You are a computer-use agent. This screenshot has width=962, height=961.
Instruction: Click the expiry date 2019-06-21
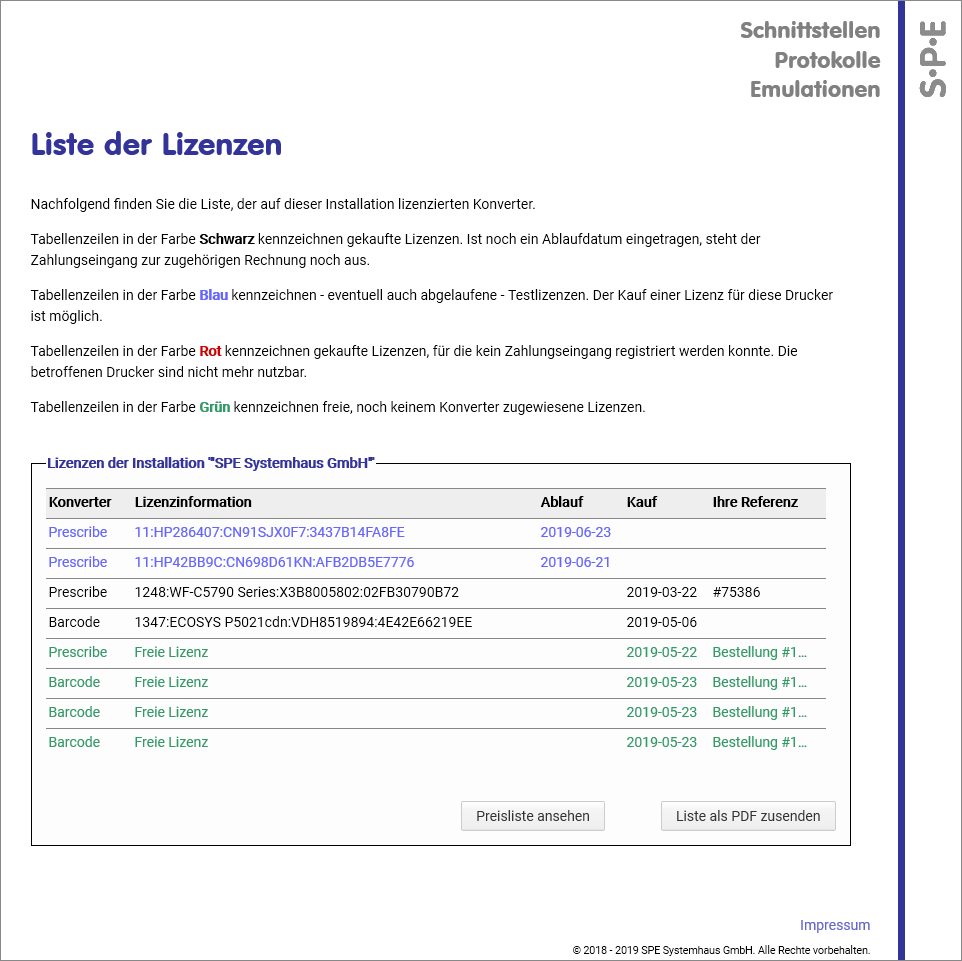[x=575, y=562]
